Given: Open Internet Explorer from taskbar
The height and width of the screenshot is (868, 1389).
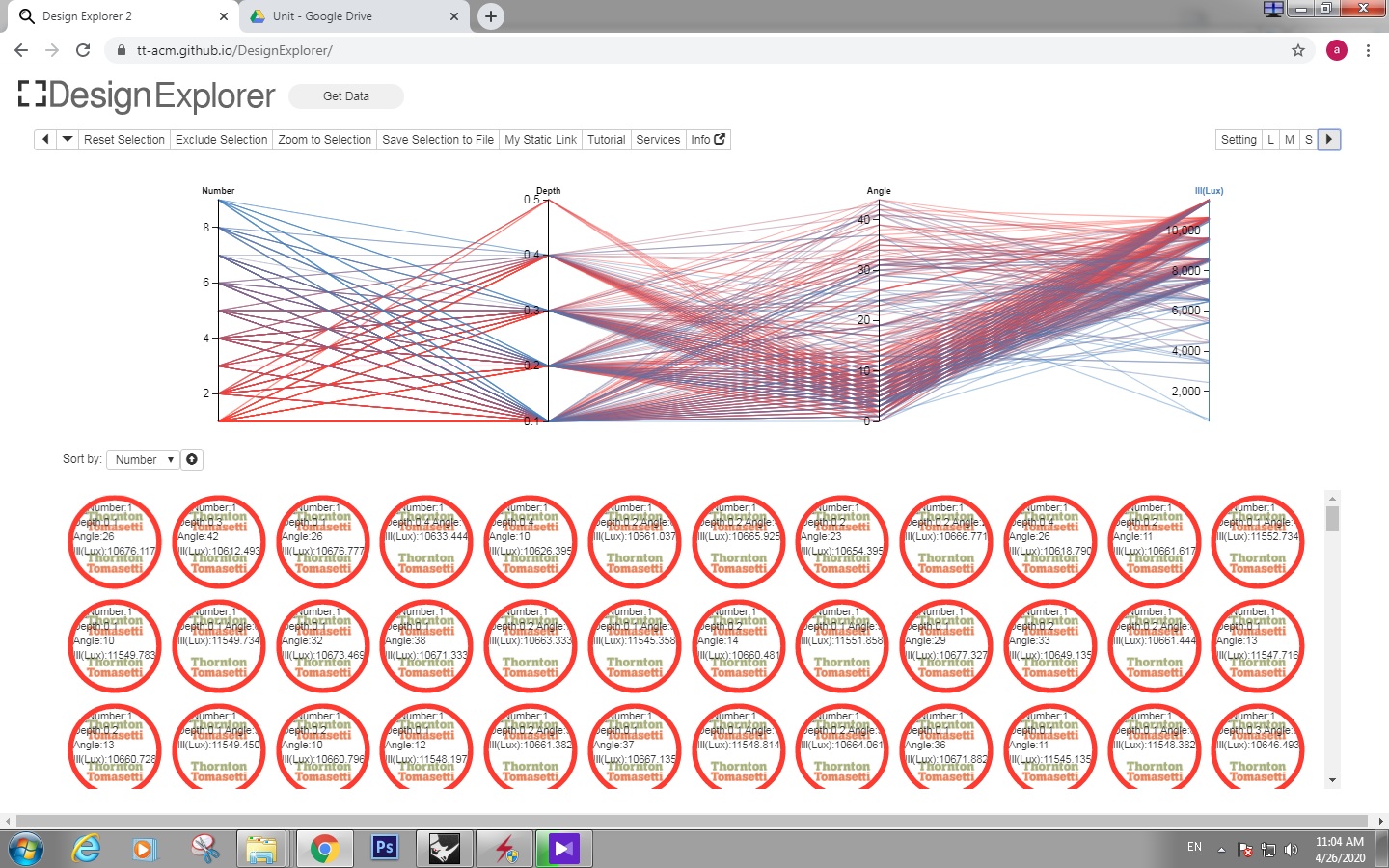Looking at the screenshot, I should pyautogui.click(x=87, y=849).
